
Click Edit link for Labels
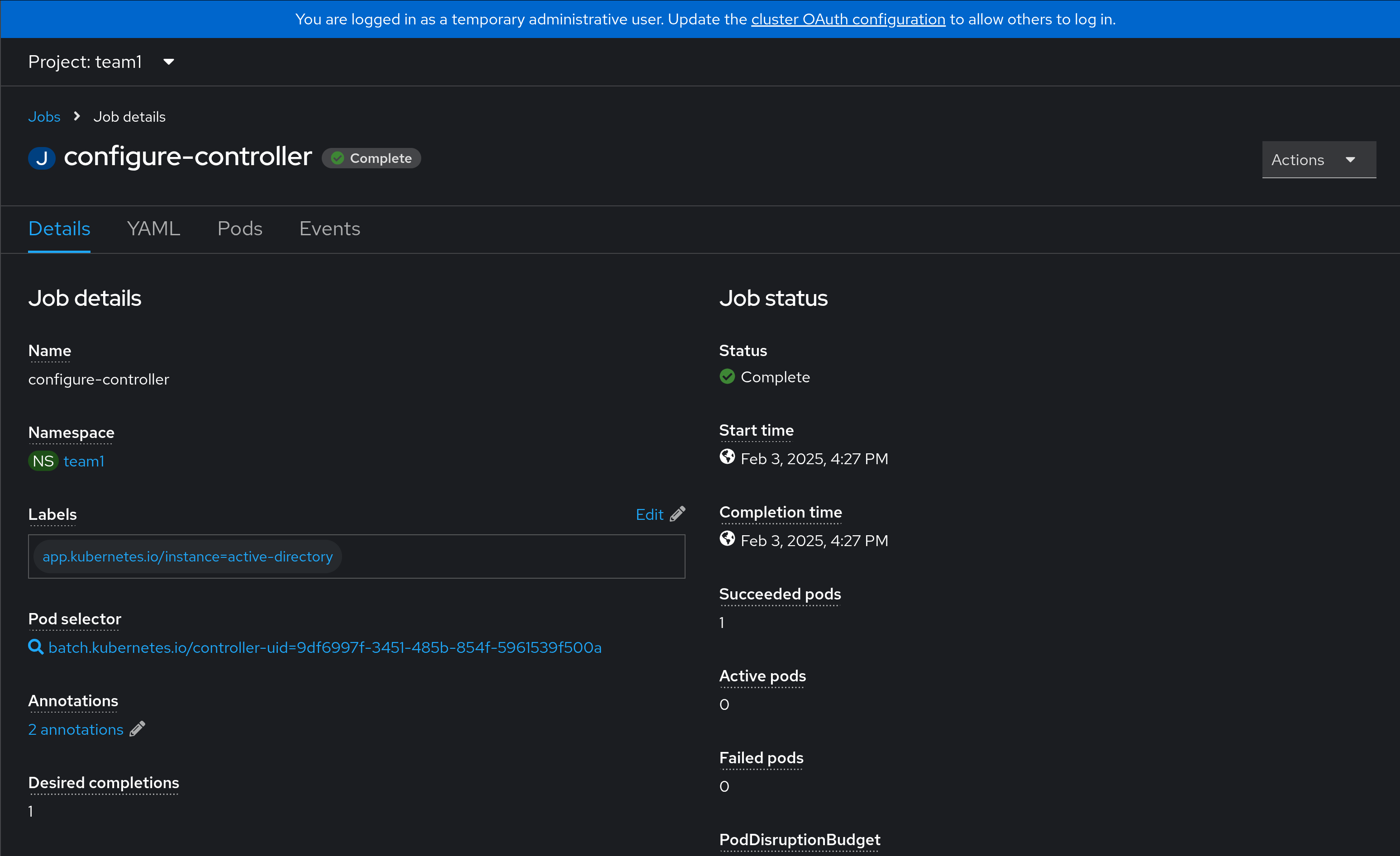[x=649, y=514]
